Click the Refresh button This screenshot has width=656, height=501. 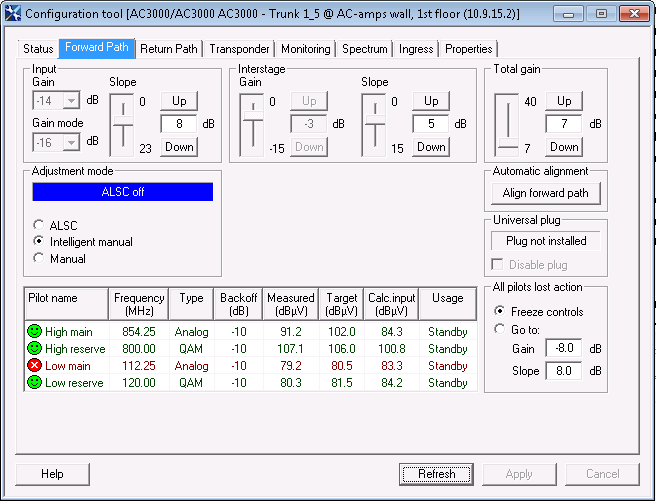(436, 474)
